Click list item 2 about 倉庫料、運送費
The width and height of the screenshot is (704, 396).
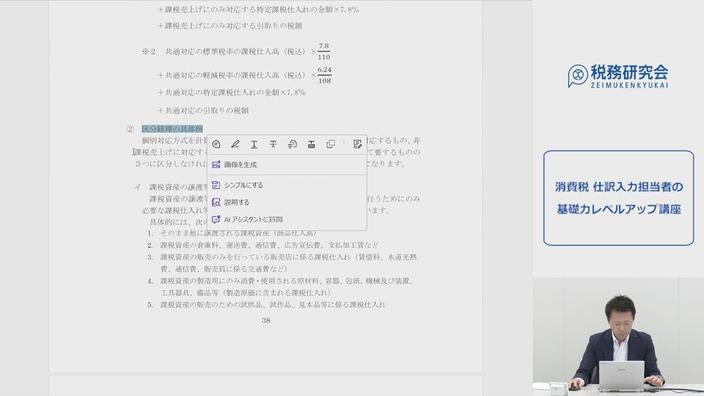click(263, 245)
